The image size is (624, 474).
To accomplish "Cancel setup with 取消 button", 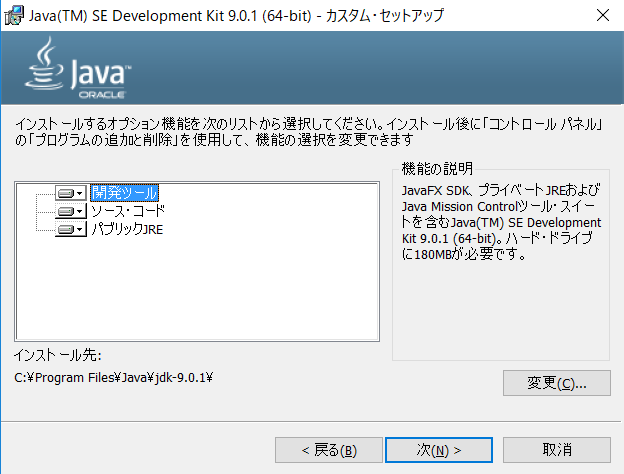I will 557,450.
